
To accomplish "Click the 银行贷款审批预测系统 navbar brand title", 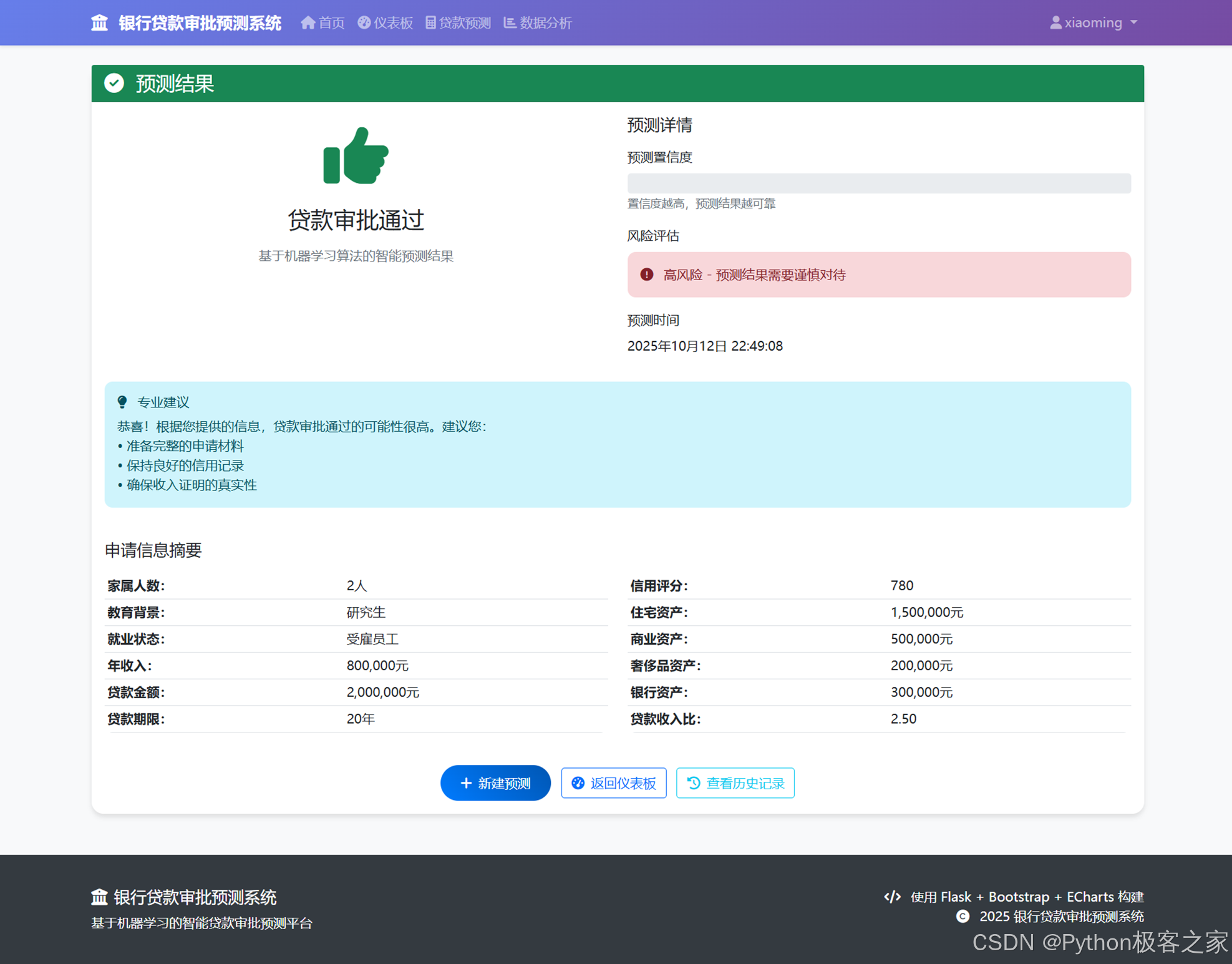I will point(200,23).
